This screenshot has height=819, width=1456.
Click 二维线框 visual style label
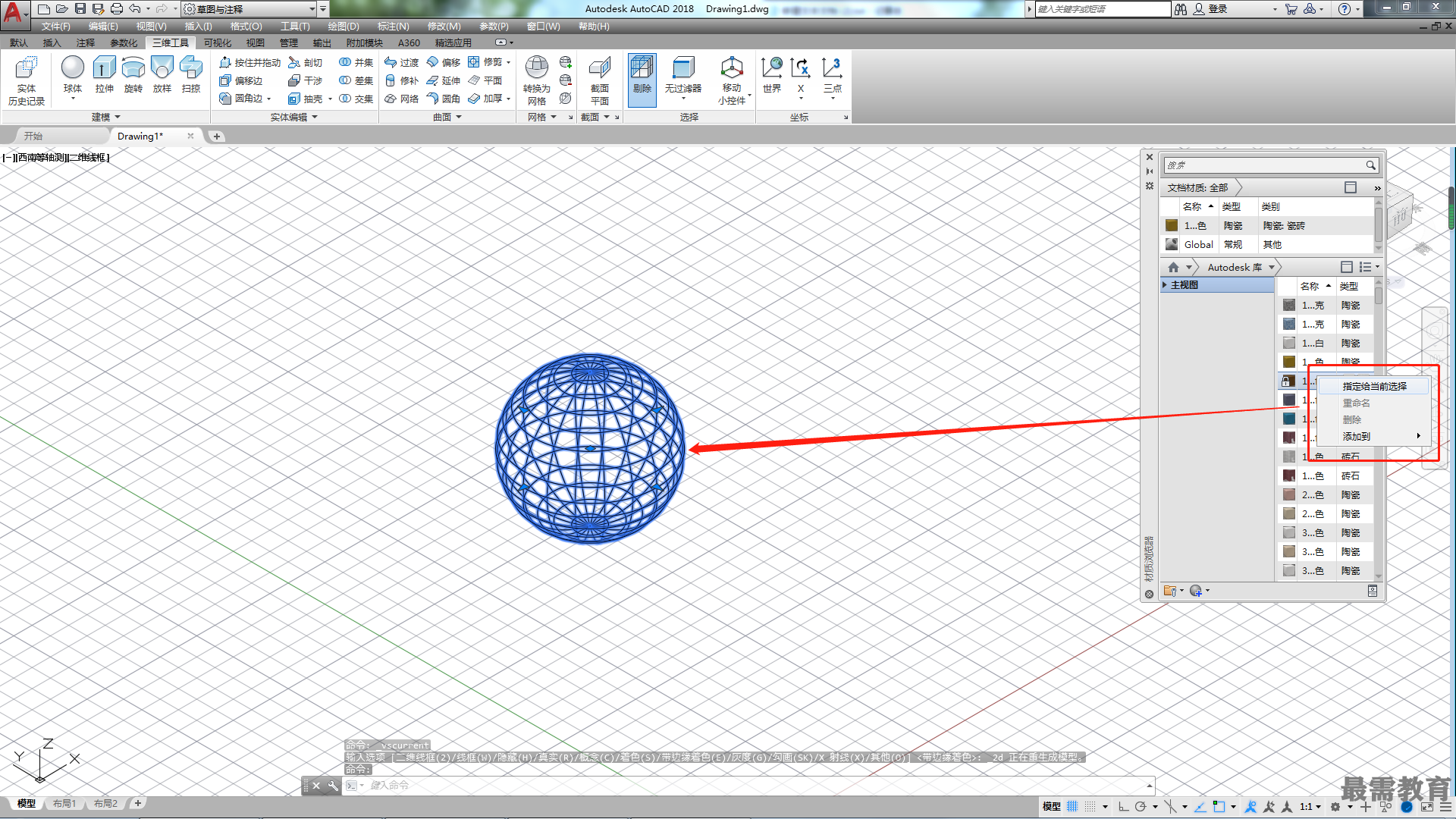(86, 158)
